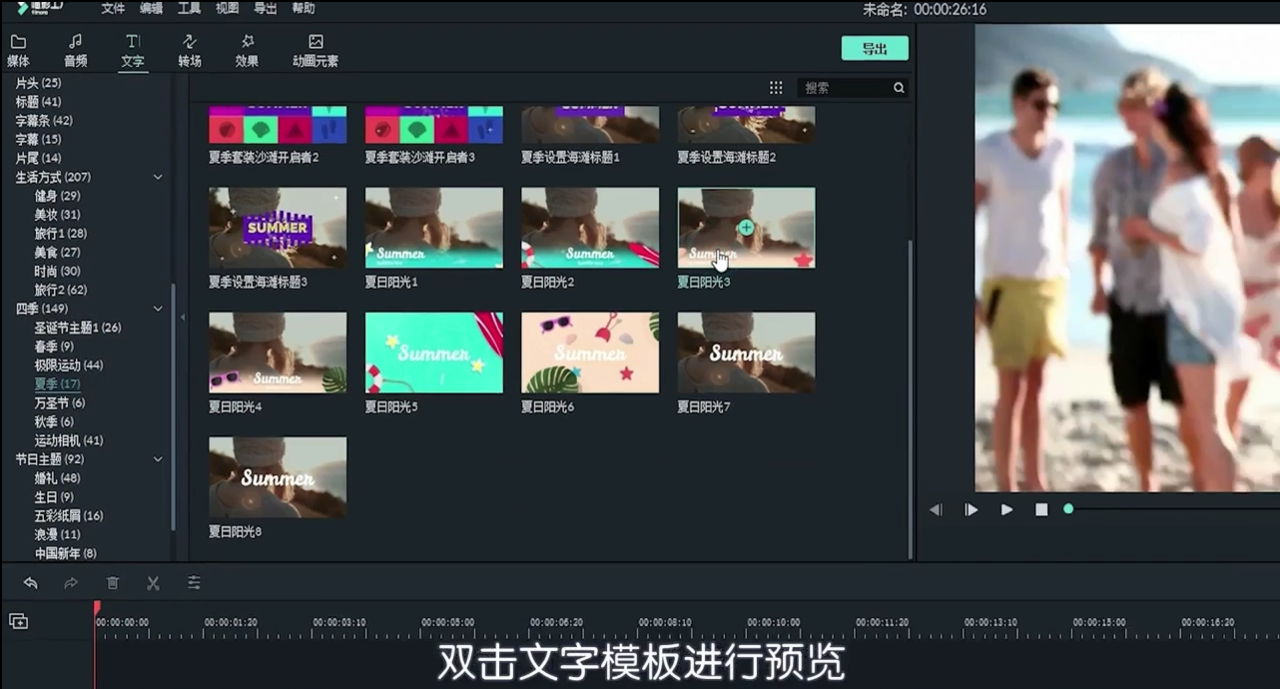Open the 动画元素 (Elements) panel
The image size is (1280, 689).
[315, 48]
